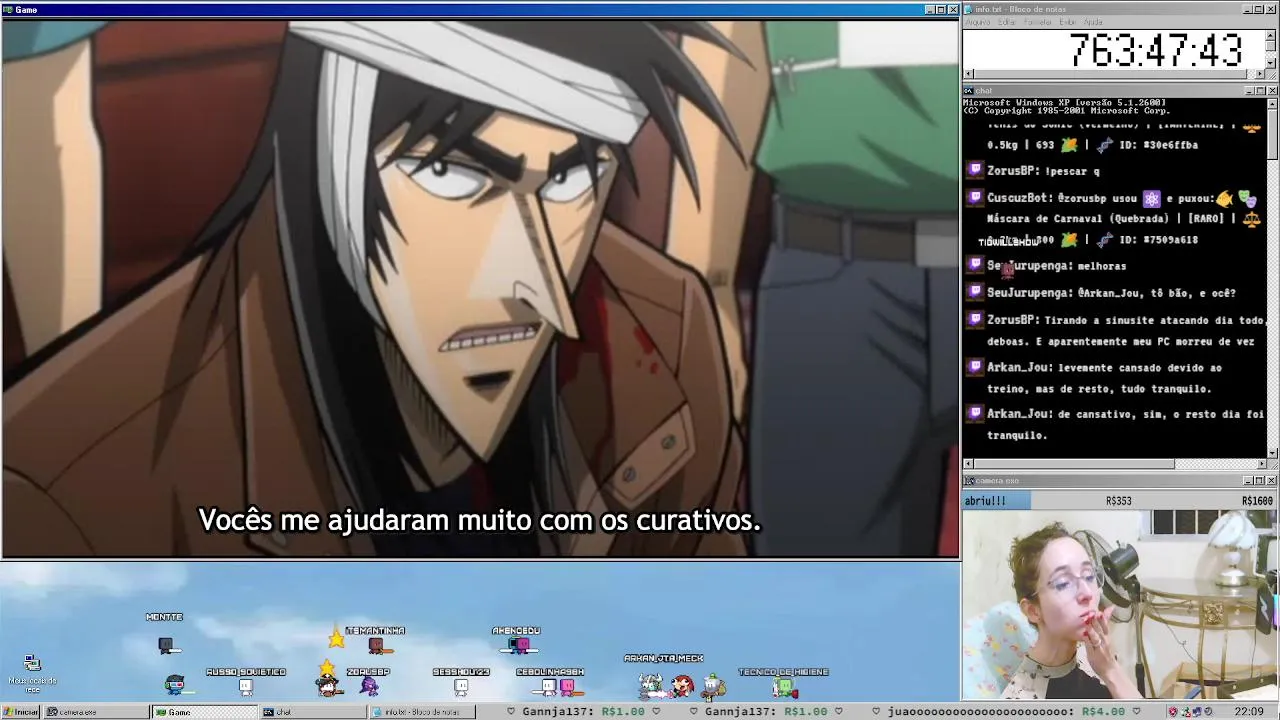
Task: Click the TECNICO_DE_HIGIENE avatar
Action: pyautogui.click(x=785, y=687)
